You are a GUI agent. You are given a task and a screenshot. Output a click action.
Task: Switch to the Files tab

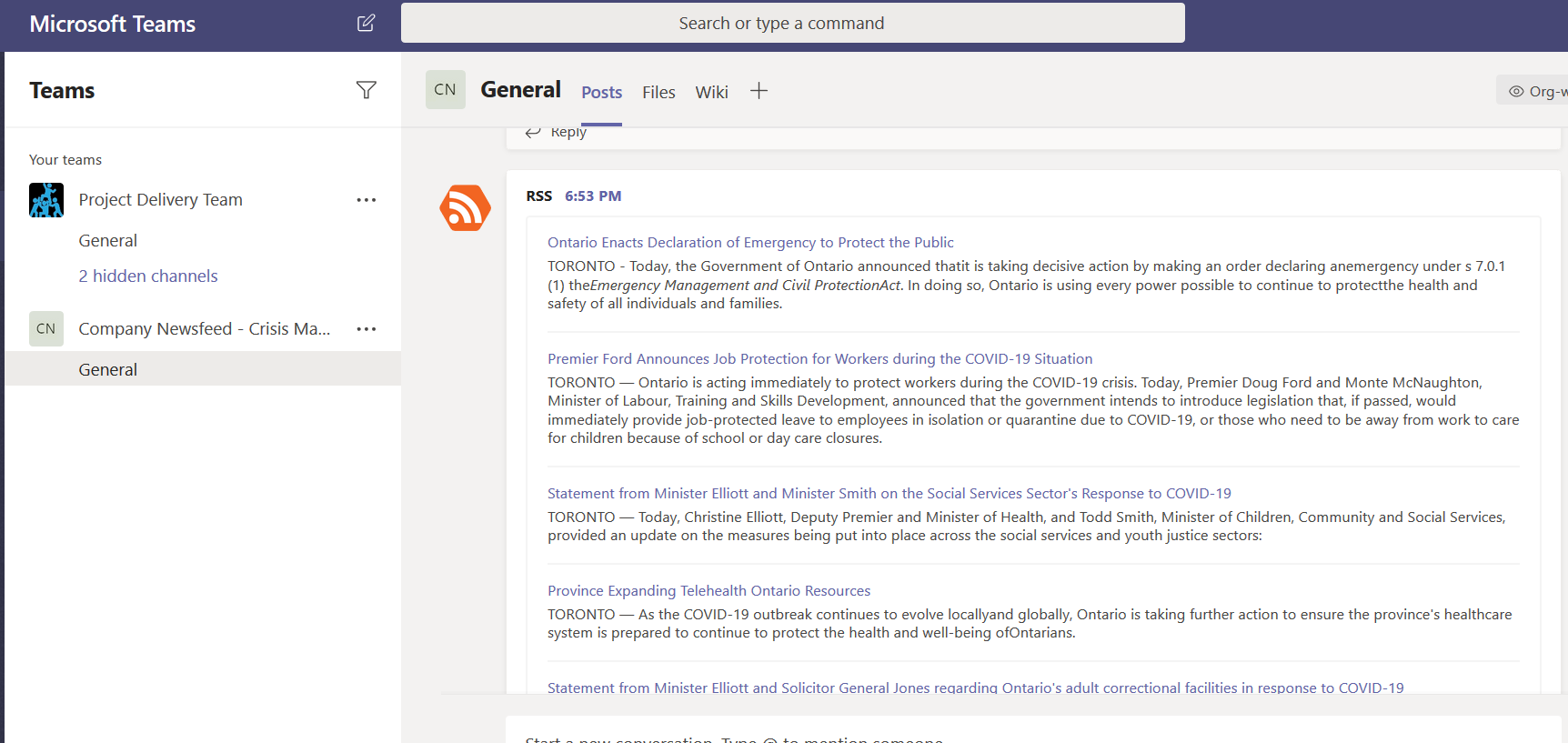click(658, 93)
